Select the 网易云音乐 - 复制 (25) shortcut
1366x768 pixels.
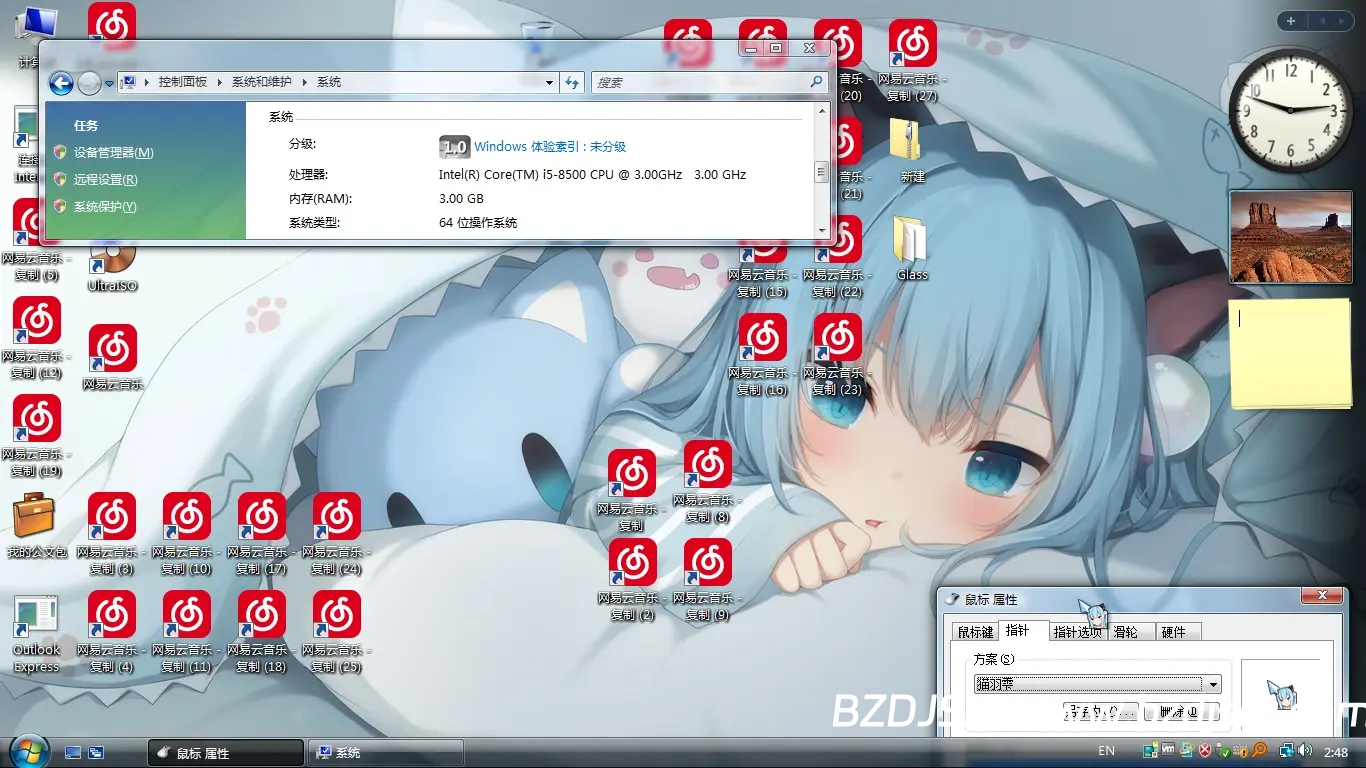pos(337,632)
